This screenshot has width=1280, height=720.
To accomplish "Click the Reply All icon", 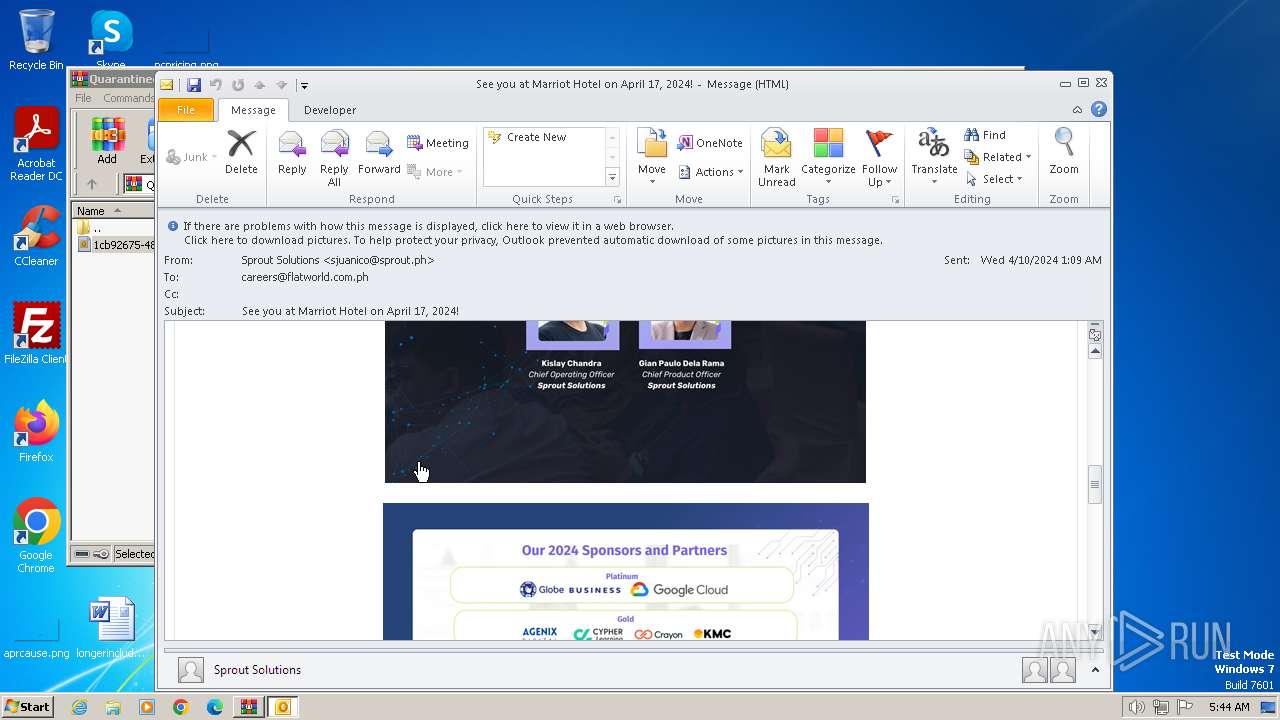I will 334,158.
